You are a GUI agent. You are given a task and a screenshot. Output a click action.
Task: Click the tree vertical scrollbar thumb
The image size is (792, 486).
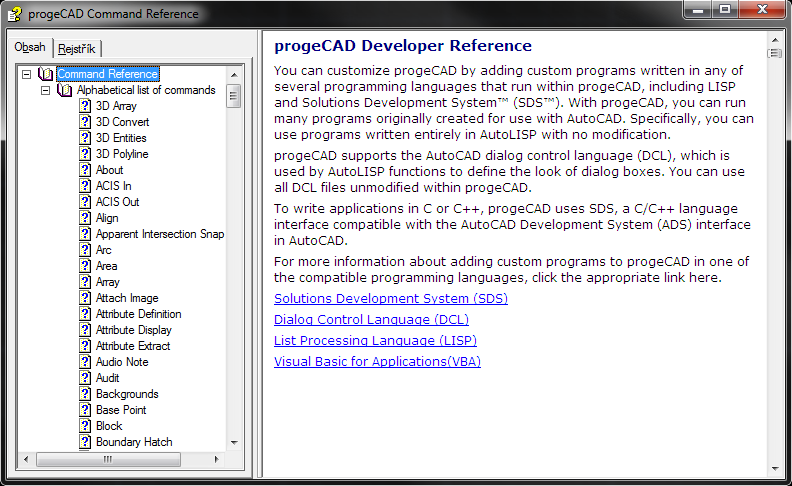pos(234,96)
